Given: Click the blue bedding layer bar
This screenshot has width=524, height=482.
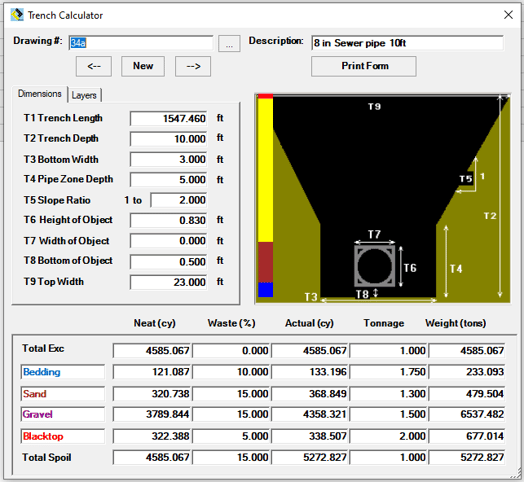Looking at the screenshot, I should pos(266,289).
